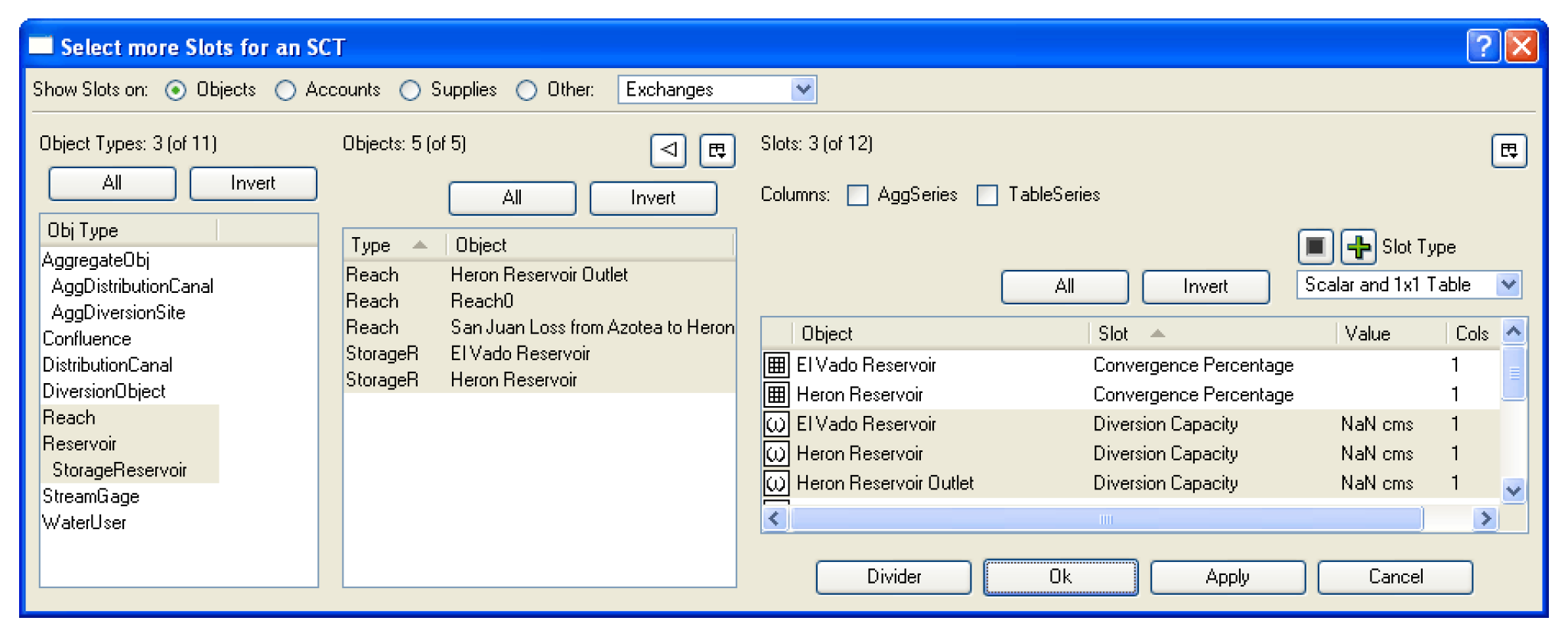Click the Object Types All button

pyautogui.click(x=112, y=184)
